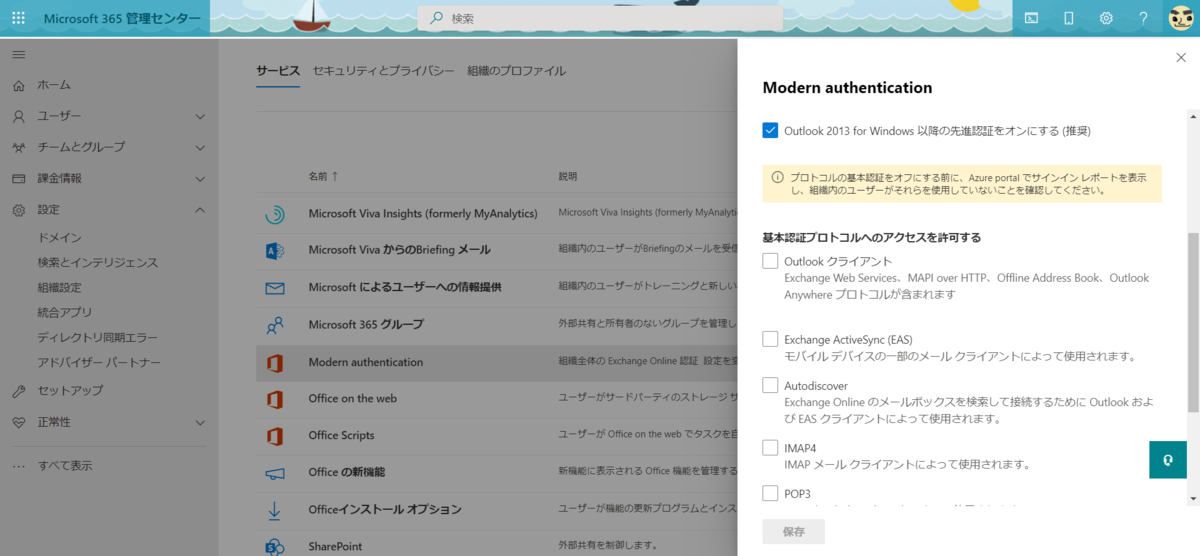Viewport: 1200px width, 556px height.
Task: Collapse navigation with hamburger icon
Action: 19,54
